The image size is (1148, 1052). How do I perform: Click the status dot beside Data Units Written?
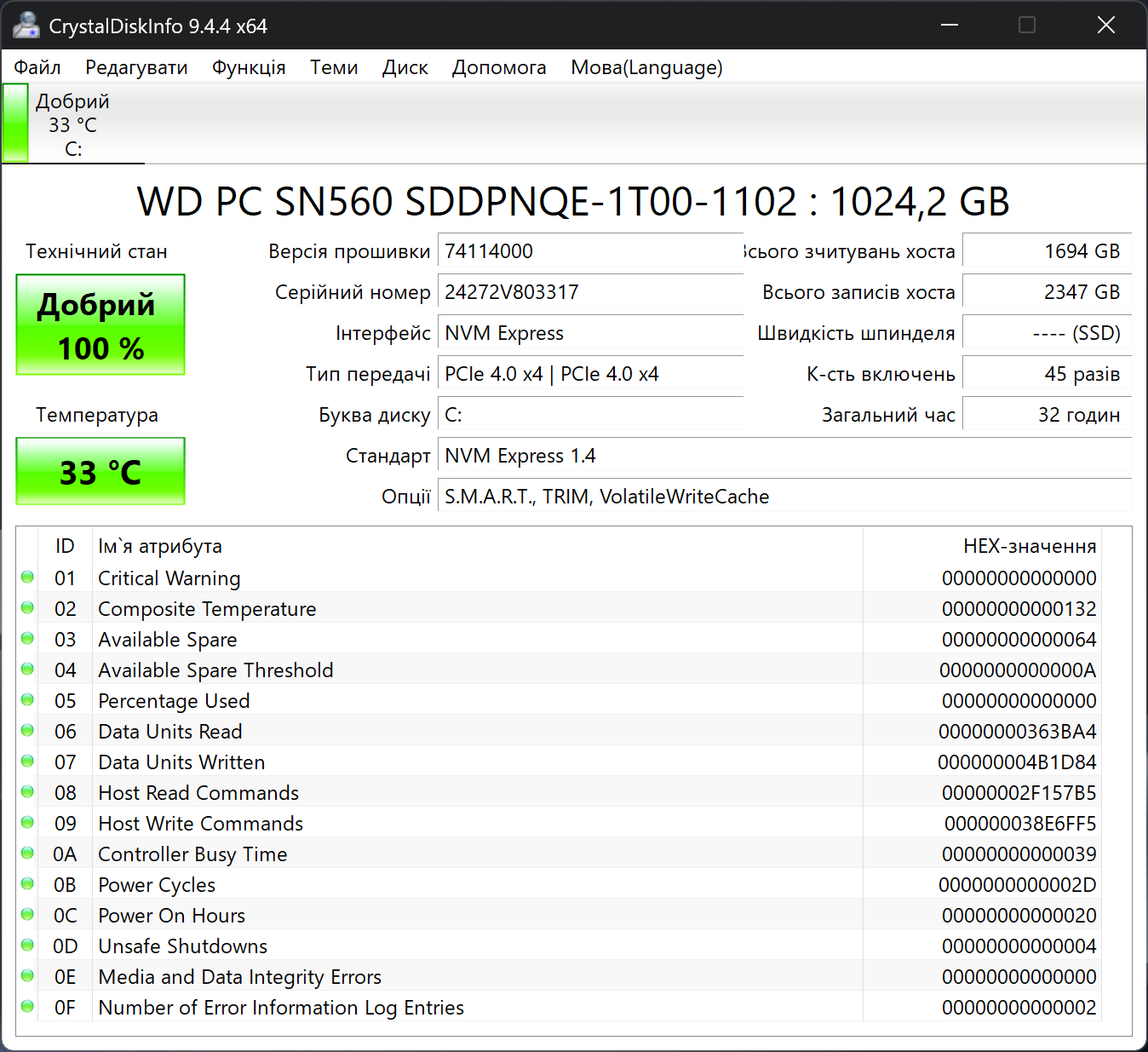pyautogui.click(x=27, y=762)
